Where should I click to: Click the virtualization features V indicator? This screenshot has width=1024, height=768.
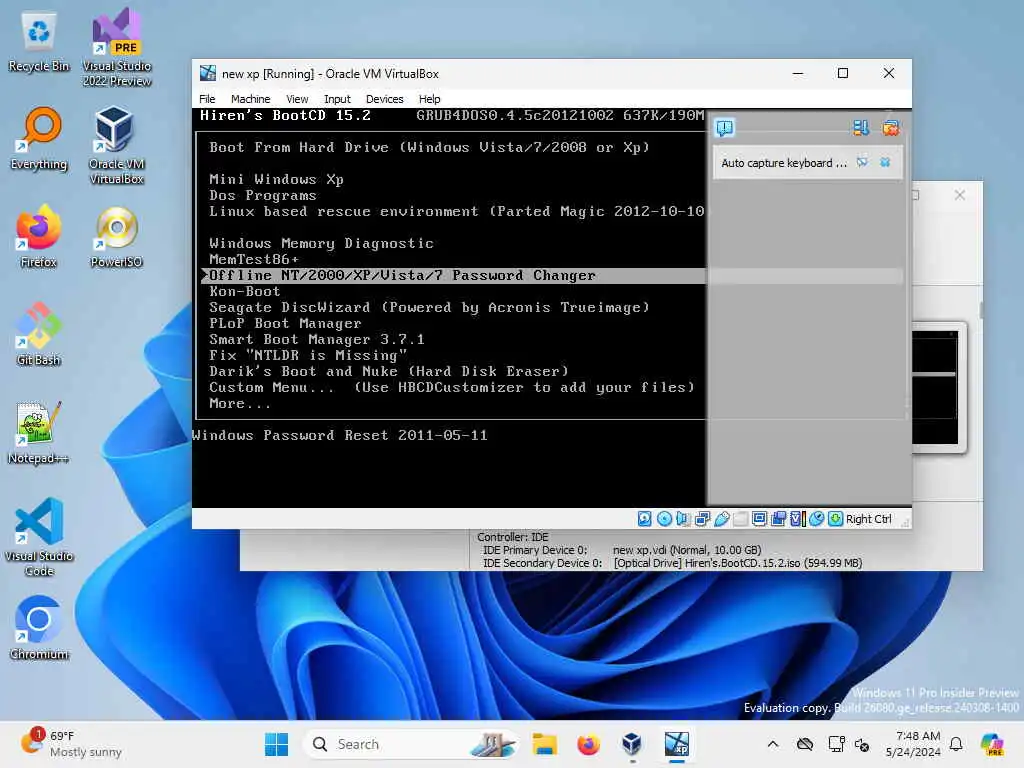tap(798, 519)
